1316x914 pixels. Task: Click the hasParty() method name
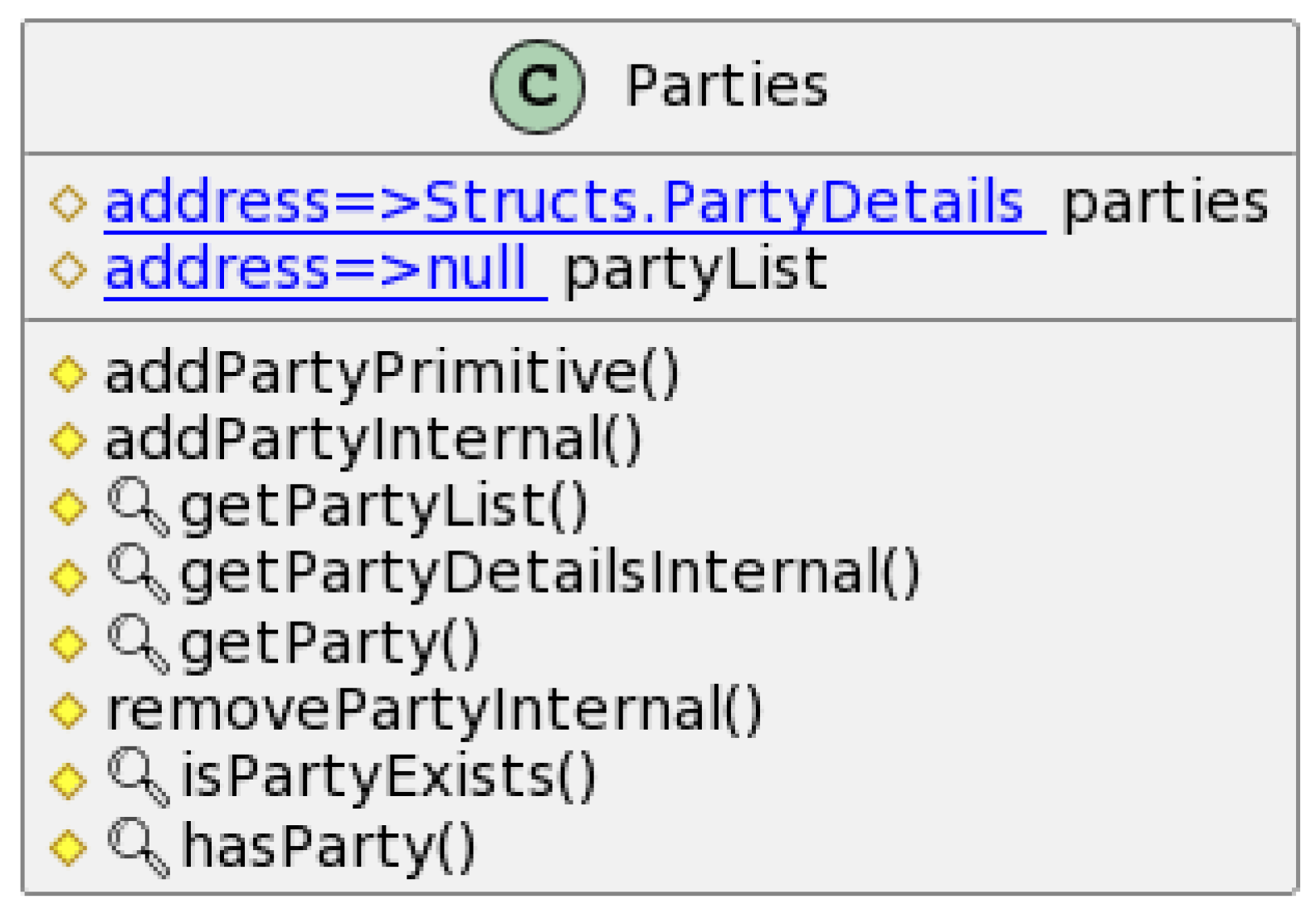(329, 846)
